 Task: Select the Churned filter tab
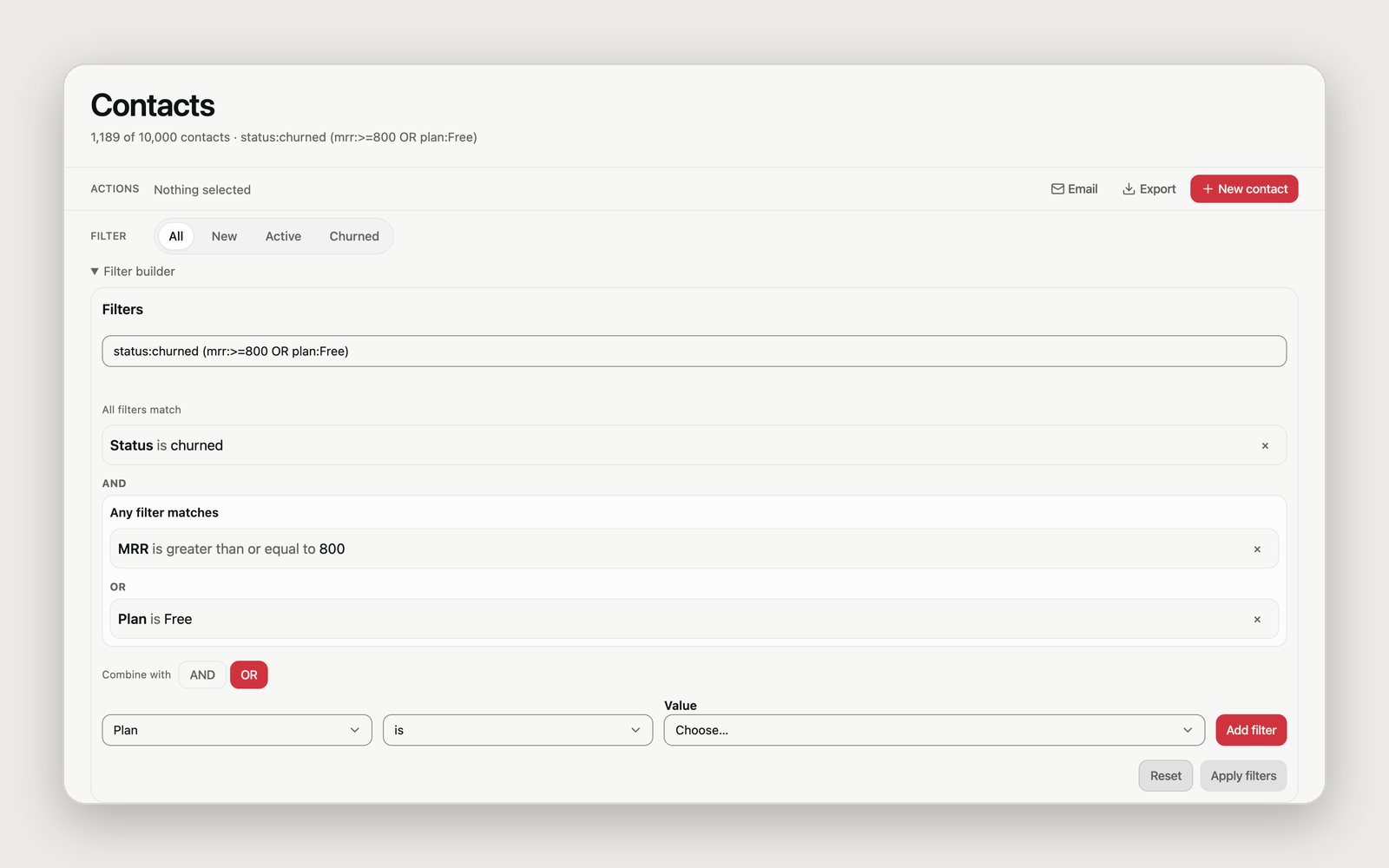tap(354, 236)
